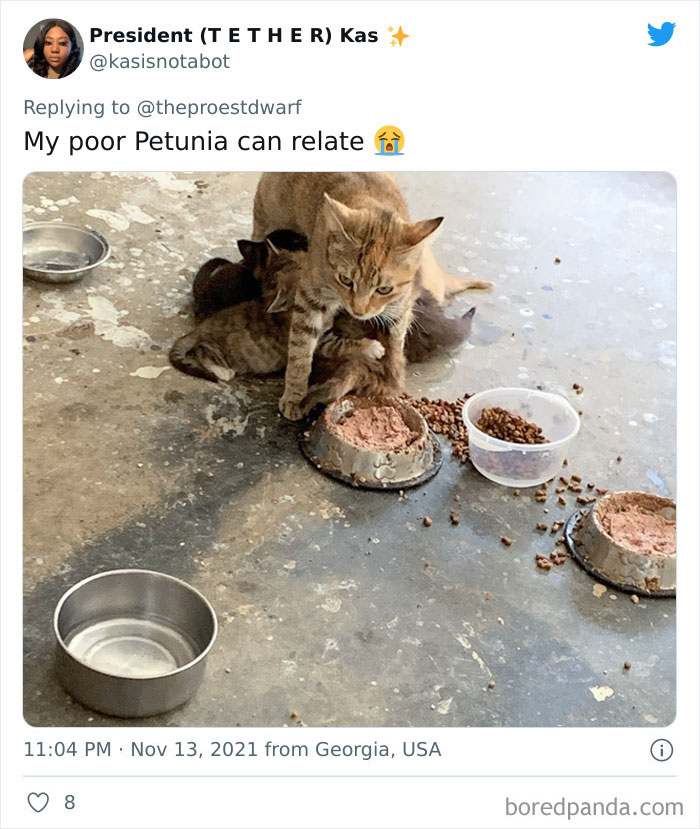Open the tweet info circle icon
The image size is (700, 829).
[x=661, y=750]
